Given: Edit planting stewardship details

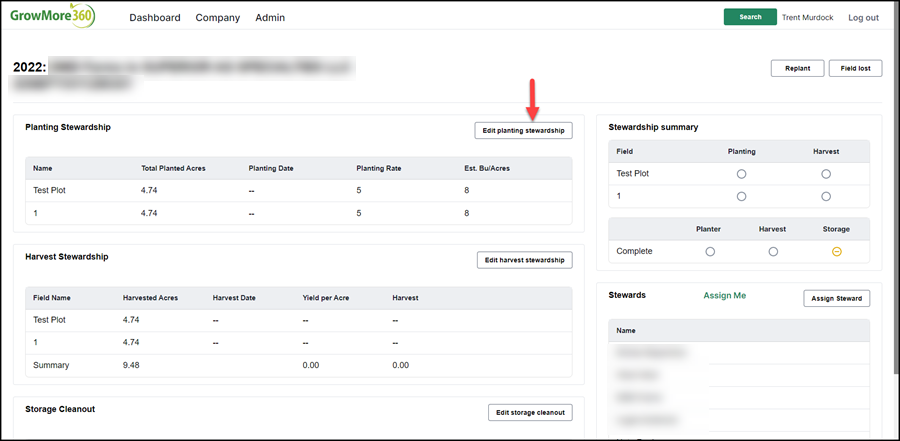Looking at the screenshot, I should (x=523, y=131).
